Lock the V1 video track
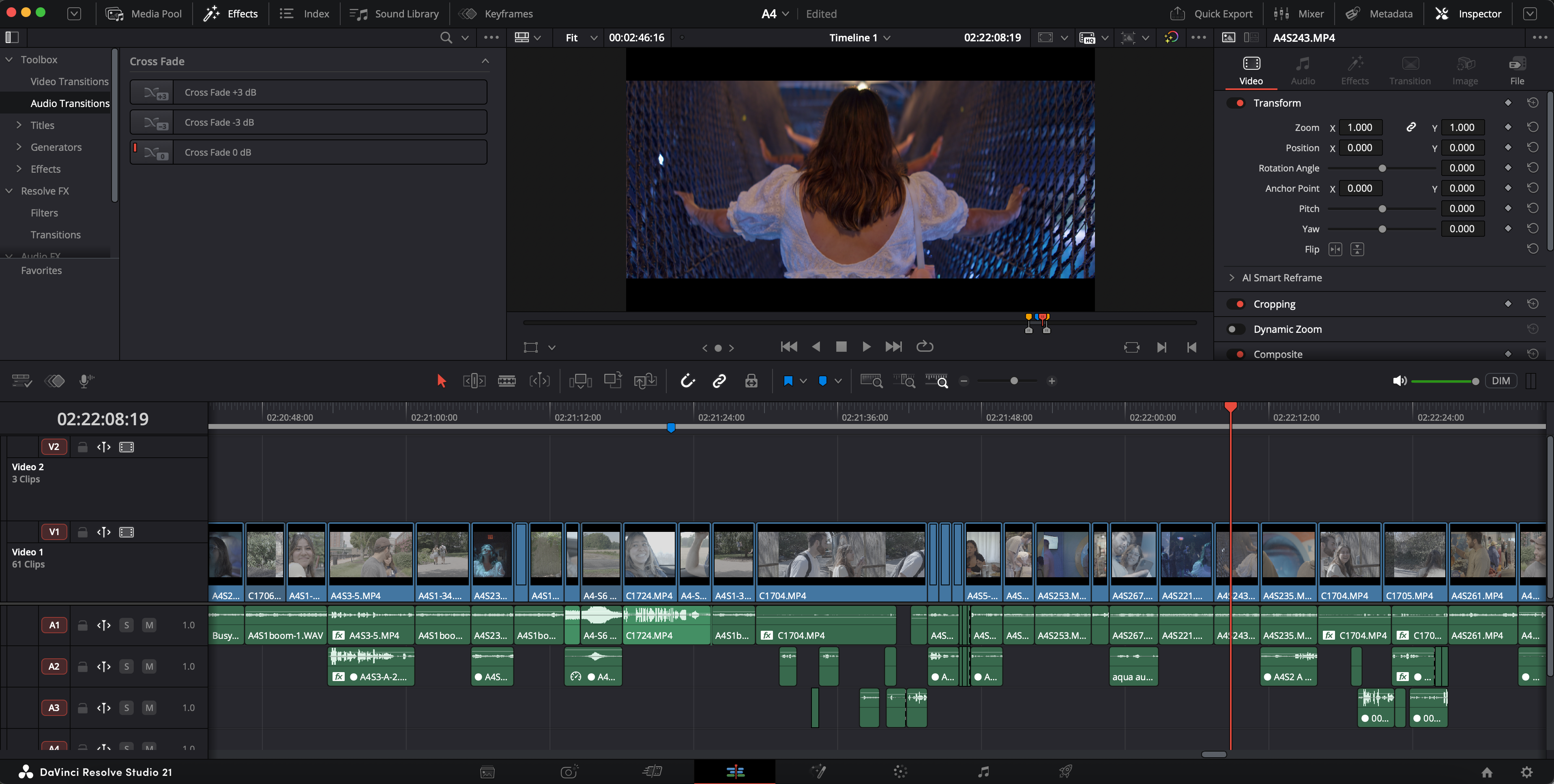This screenshot has width=1554, height=784. click(83, 532)
